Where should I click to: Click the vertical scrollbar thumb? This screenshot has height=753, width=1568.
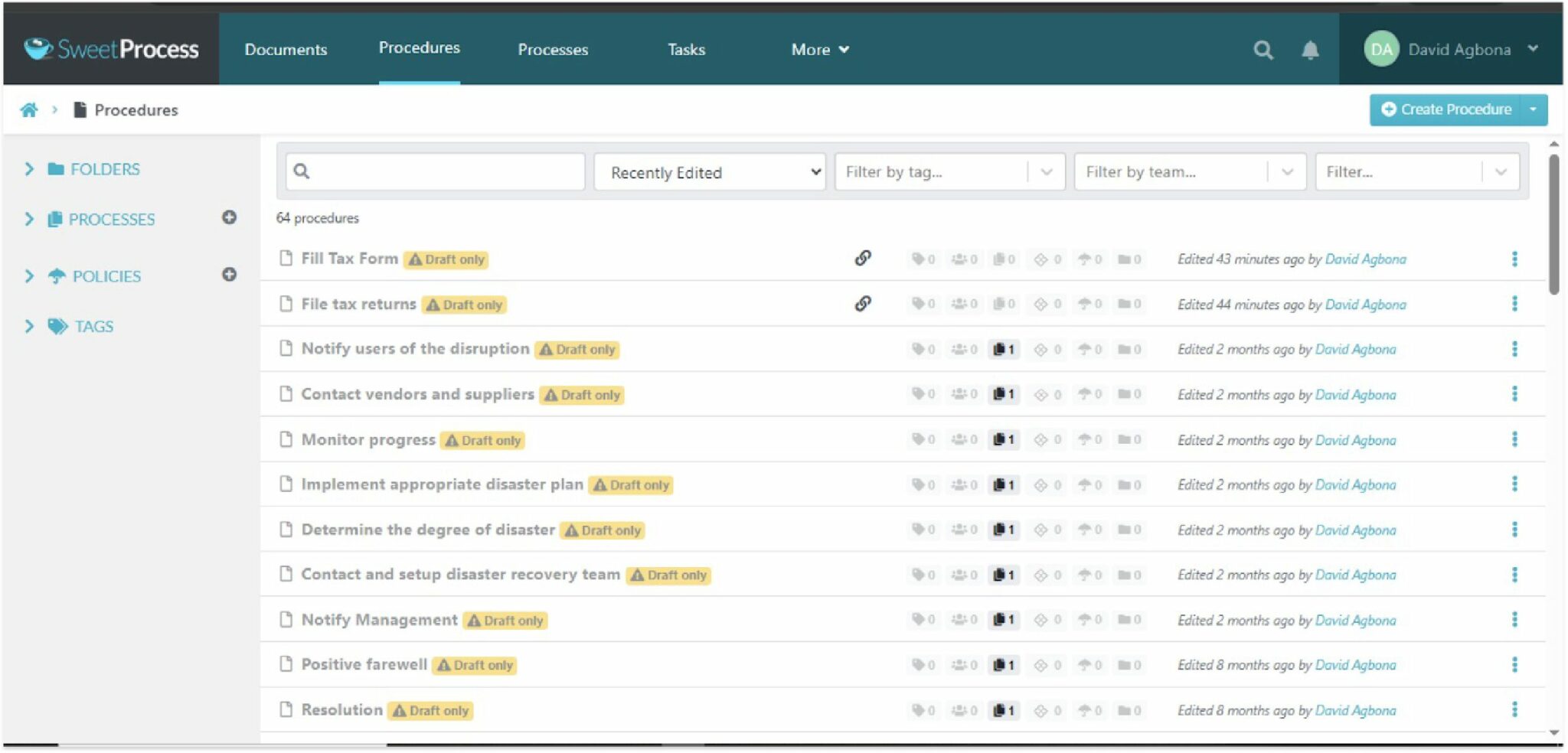point(1553,224)
